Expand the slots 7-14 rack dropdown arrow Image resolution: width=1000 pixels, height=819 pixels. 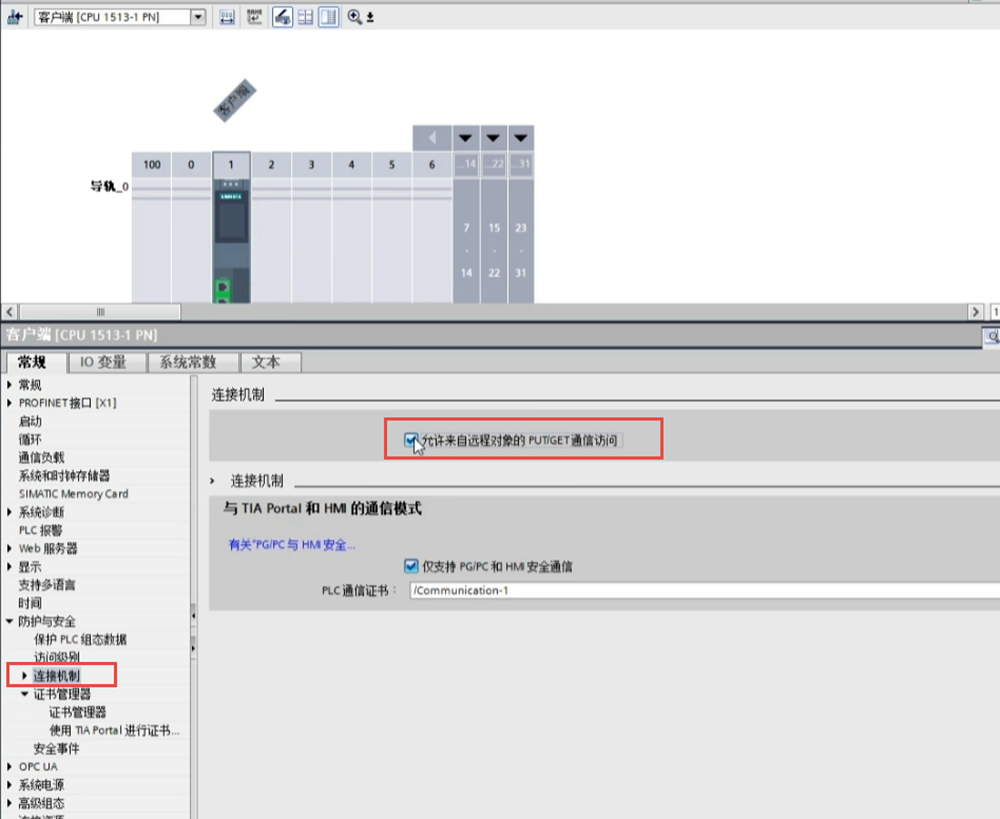(x=466, y=137)
